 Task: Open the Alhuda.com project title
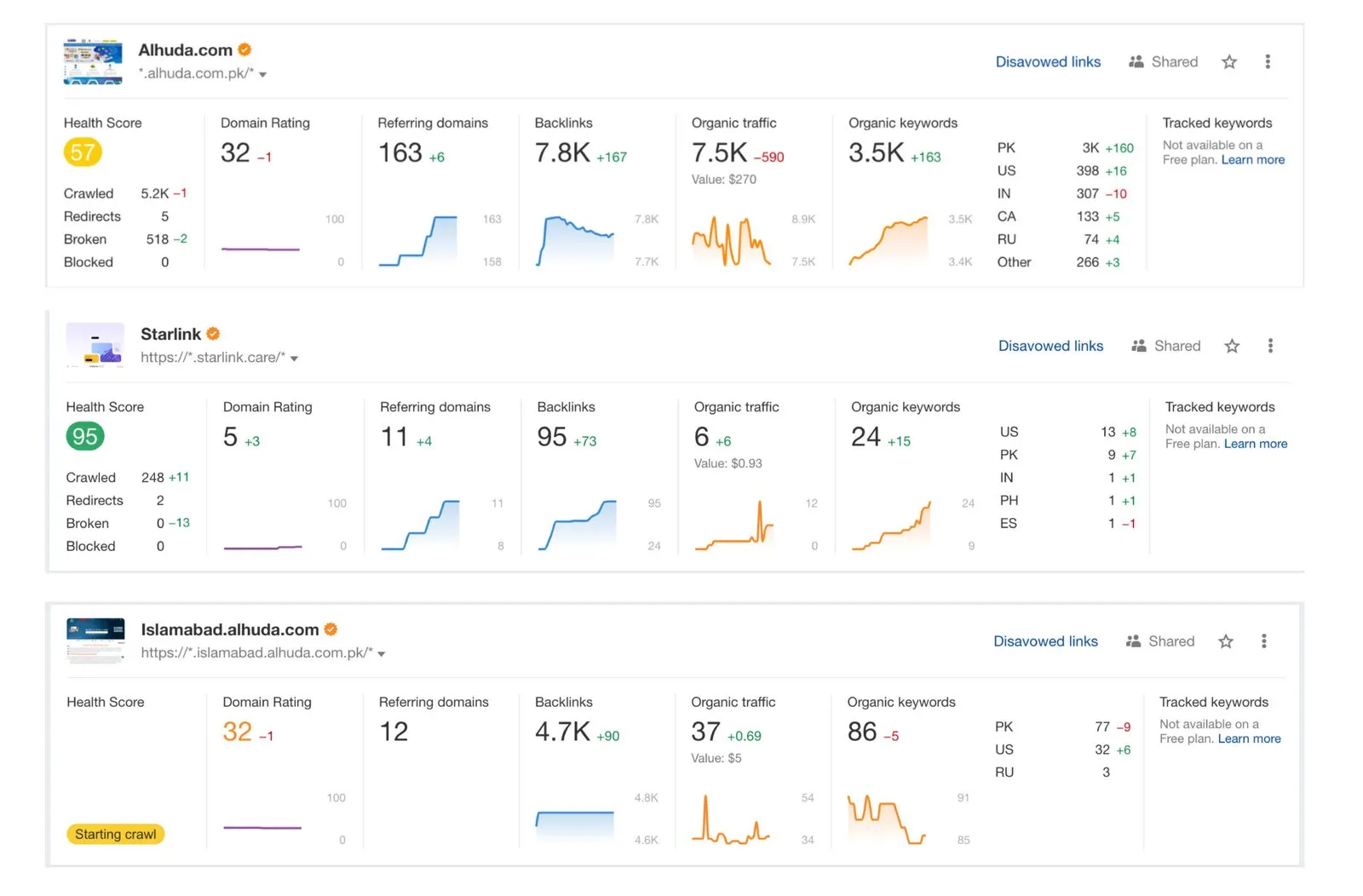[x=185, y=50]
